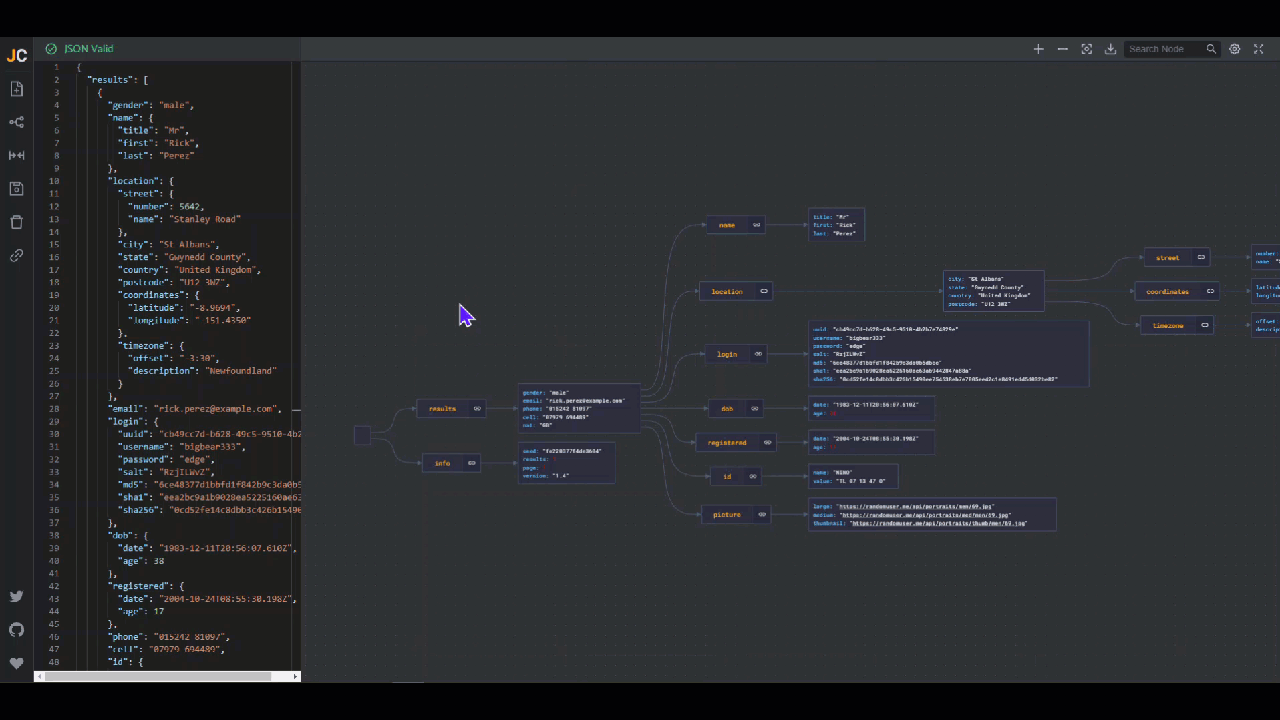Download the graph as image

(x=1110, y=49)
